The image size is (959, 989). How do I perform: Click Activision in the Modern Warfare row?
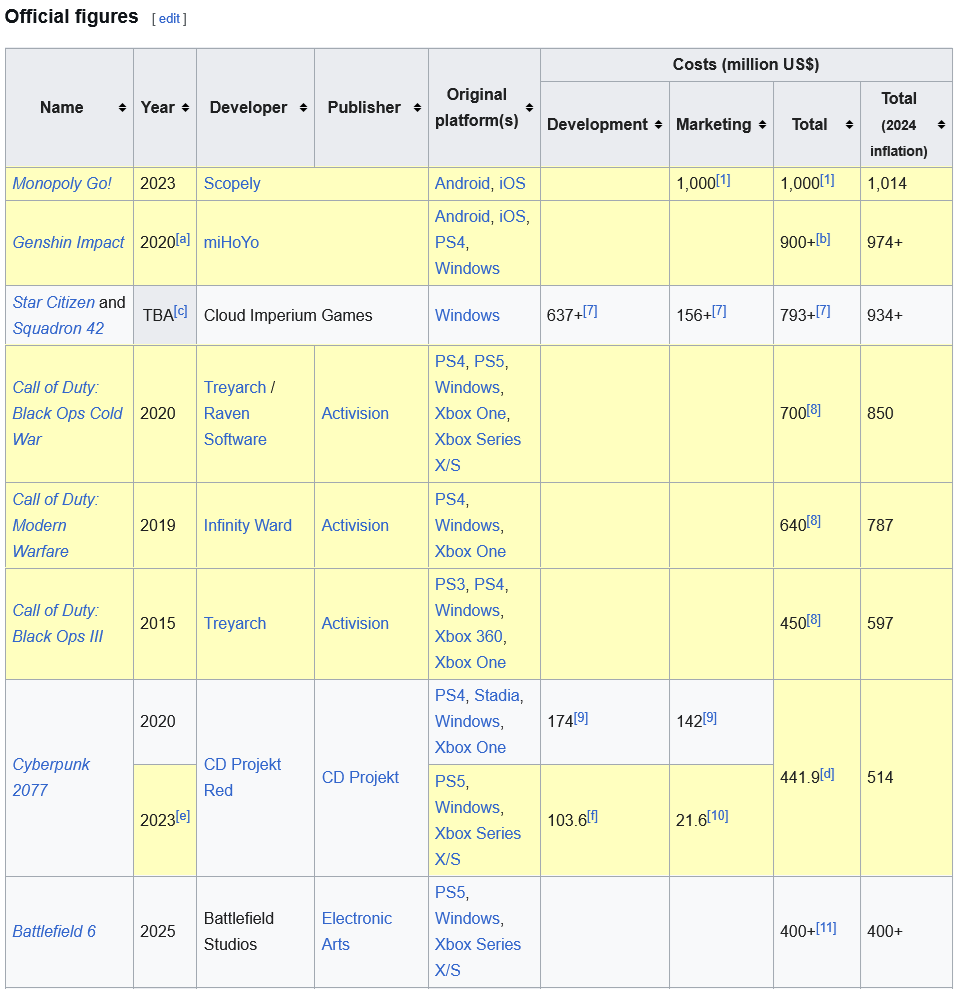coord(355,525)
